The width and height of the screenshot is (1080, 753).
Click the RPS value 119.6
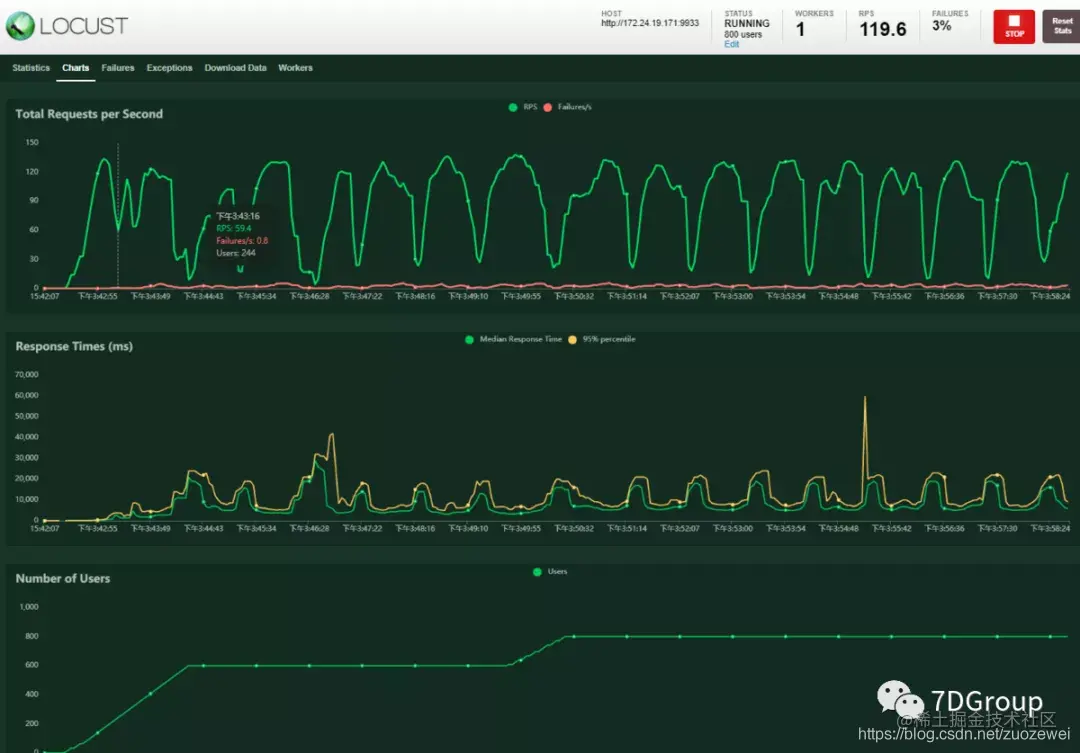pyautogui.click(x=882, y=29)
